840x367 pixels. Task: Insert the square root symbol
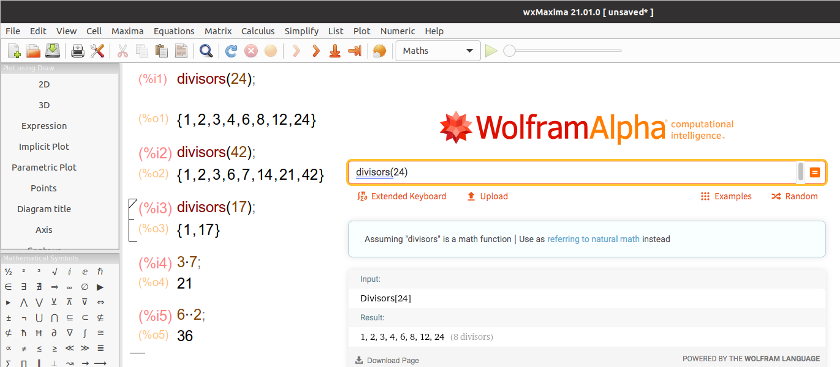54,272
